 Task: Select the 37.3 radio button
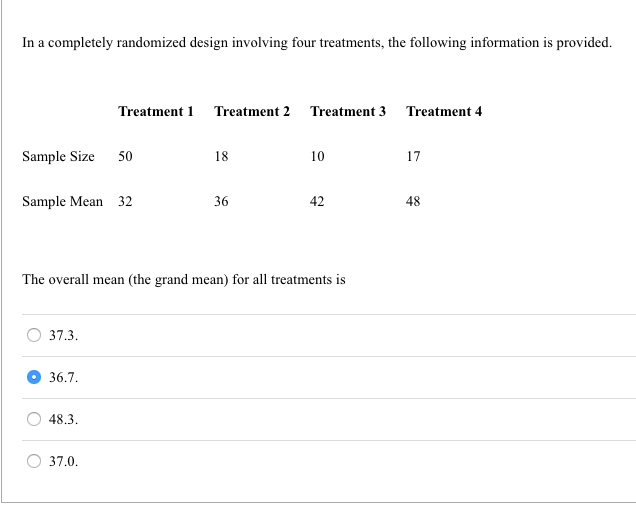(x=35, y=336)
